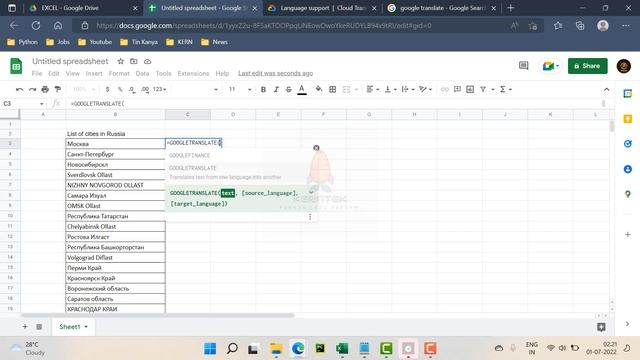The height and width of the screenshot is (360, 640).
Task: Select cell containing Sverdlovsk Ollast
Action: pyautogui.click(x=115, y=175)
